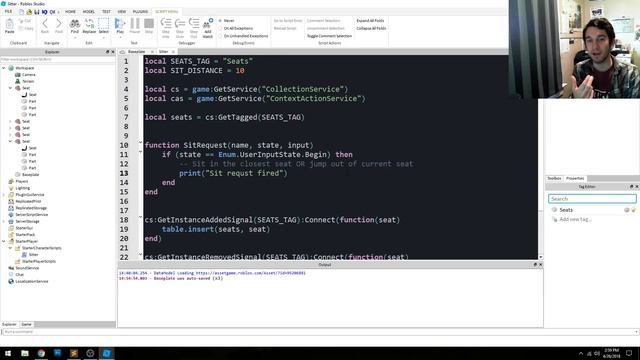Focus the Tag Editor Search field

click(x=592, y=199)
